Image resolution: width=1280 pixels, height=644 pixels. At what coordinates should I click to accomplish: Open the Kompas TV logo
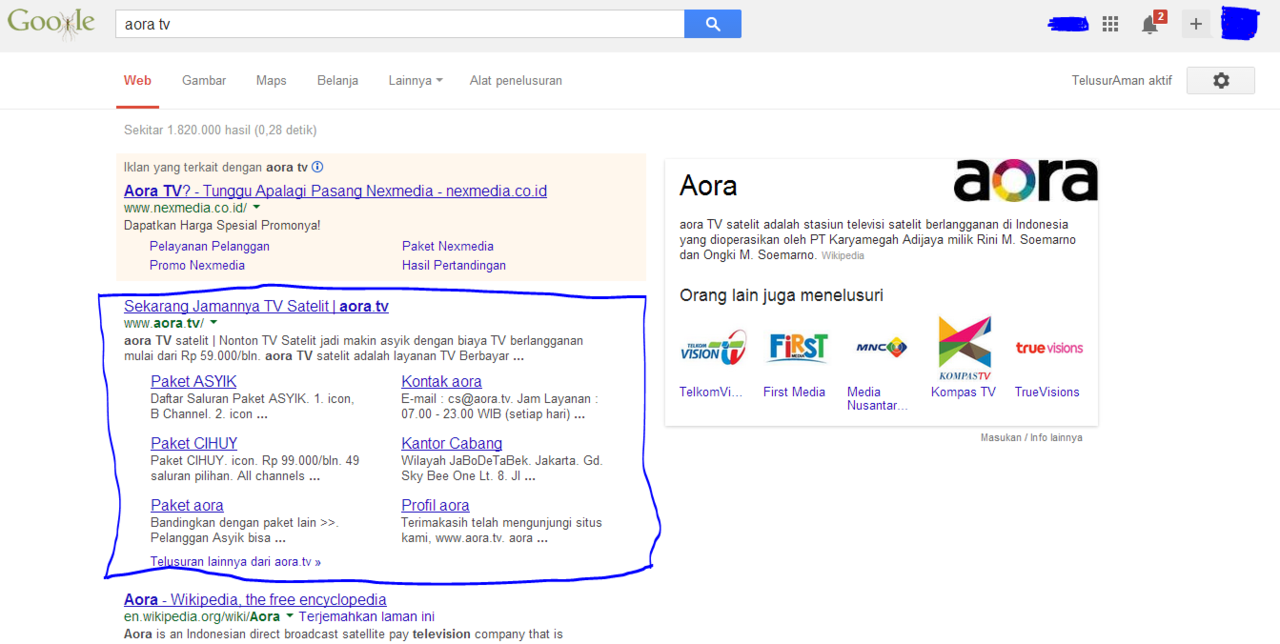tap(965, 347)
